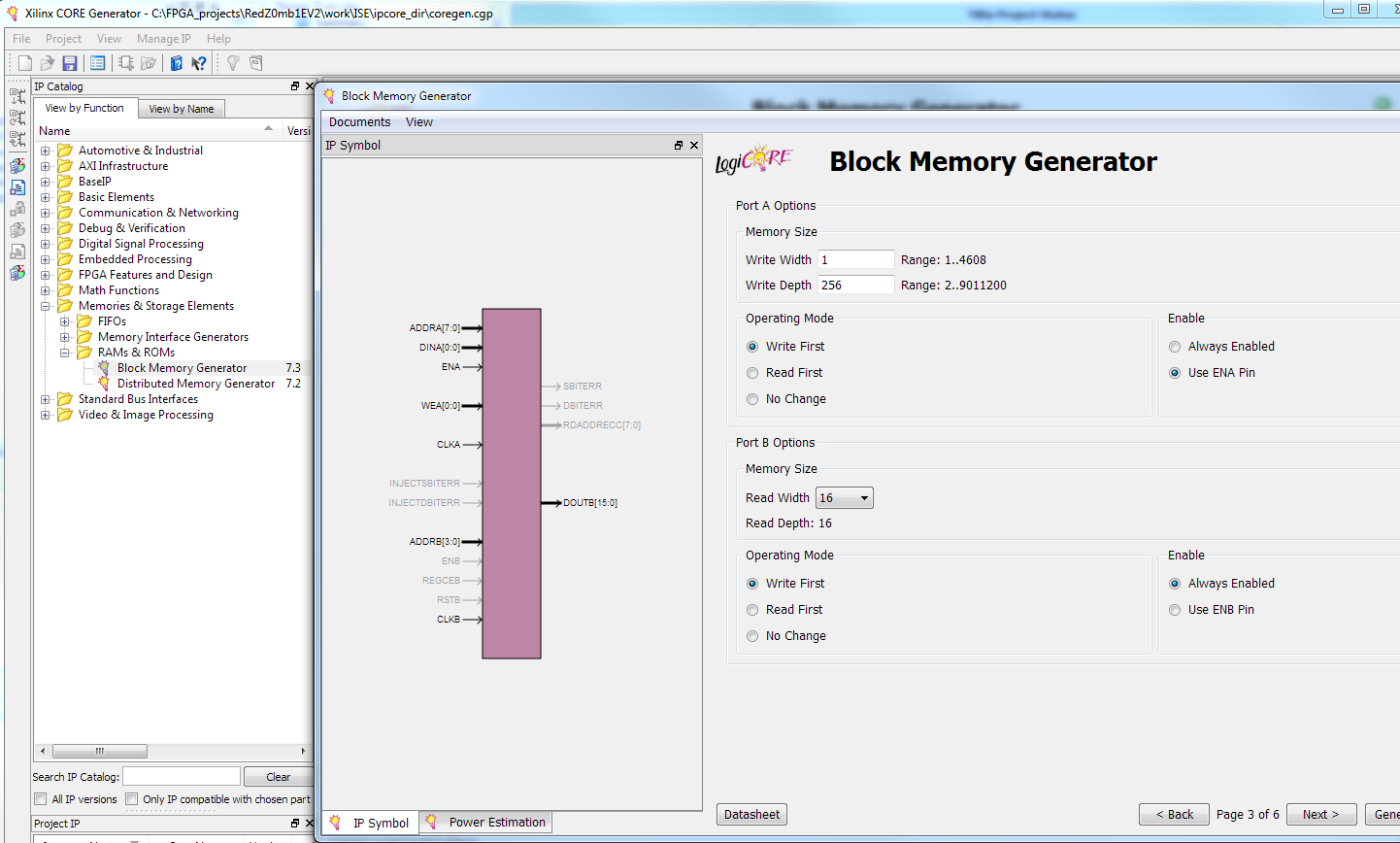Click the greyed document icon after light bulb
This screenshot has height=843, width=1400.
(256, 63)
